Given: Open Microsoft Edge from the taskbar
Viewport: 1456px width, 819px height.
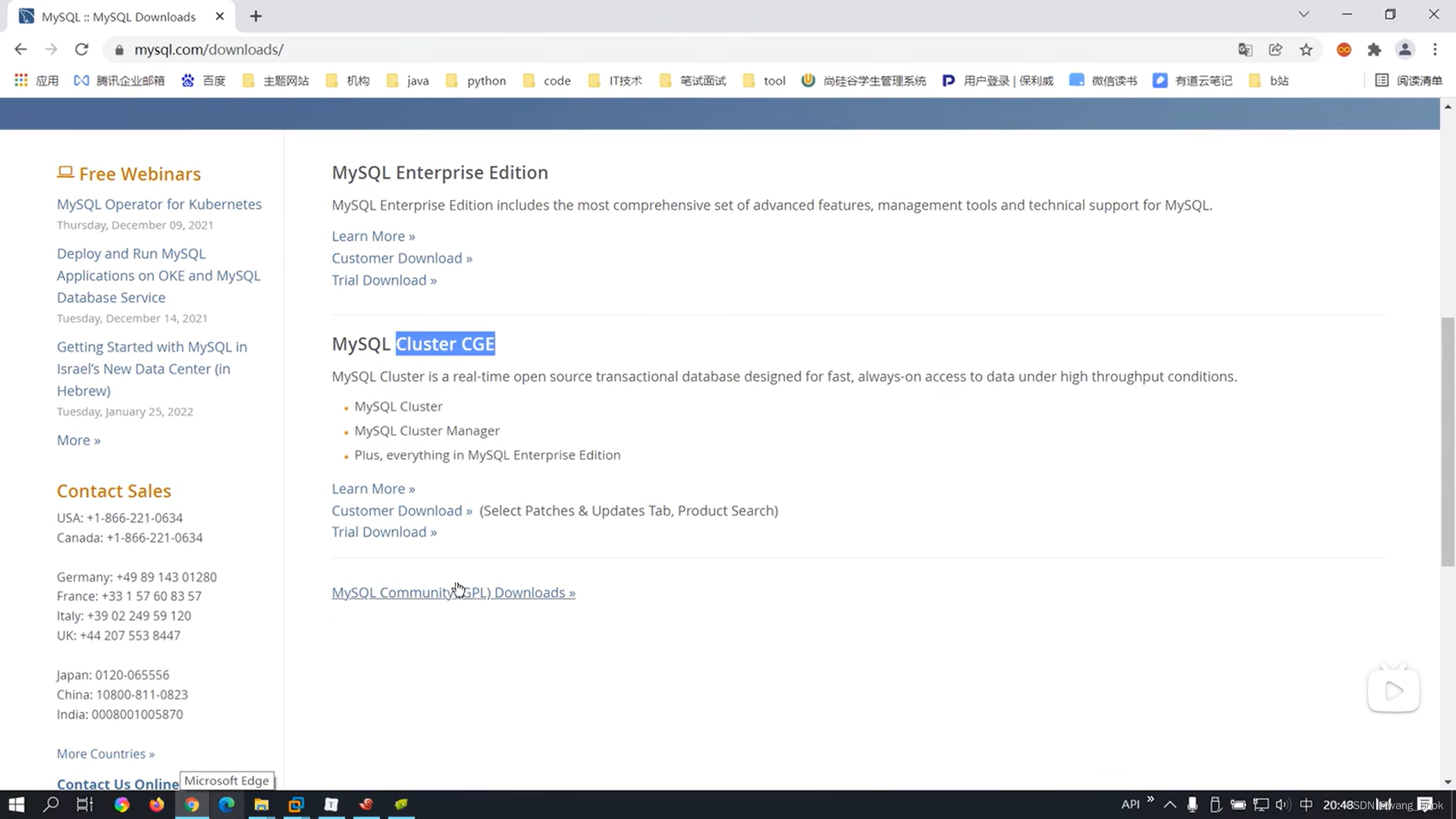Looking at the screenshot, I should click(x=226, y=805).
